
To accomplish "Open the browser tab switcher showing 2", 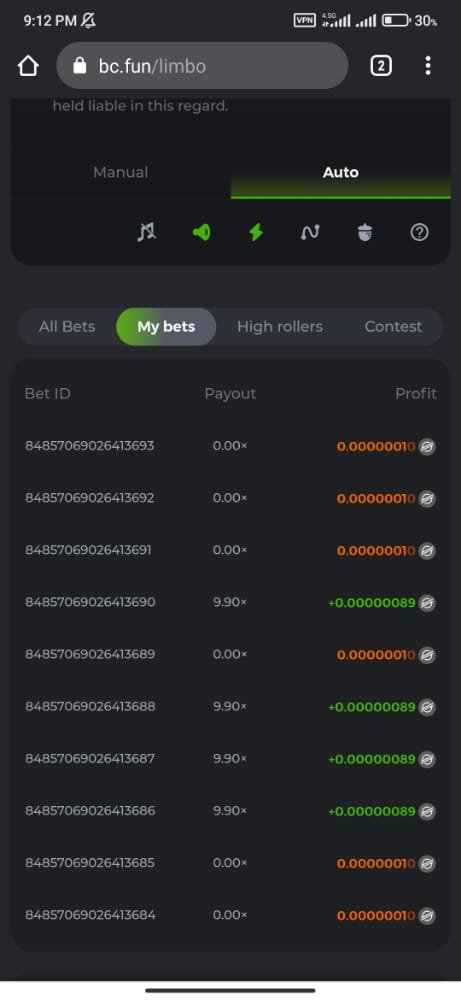I will 381,66.
